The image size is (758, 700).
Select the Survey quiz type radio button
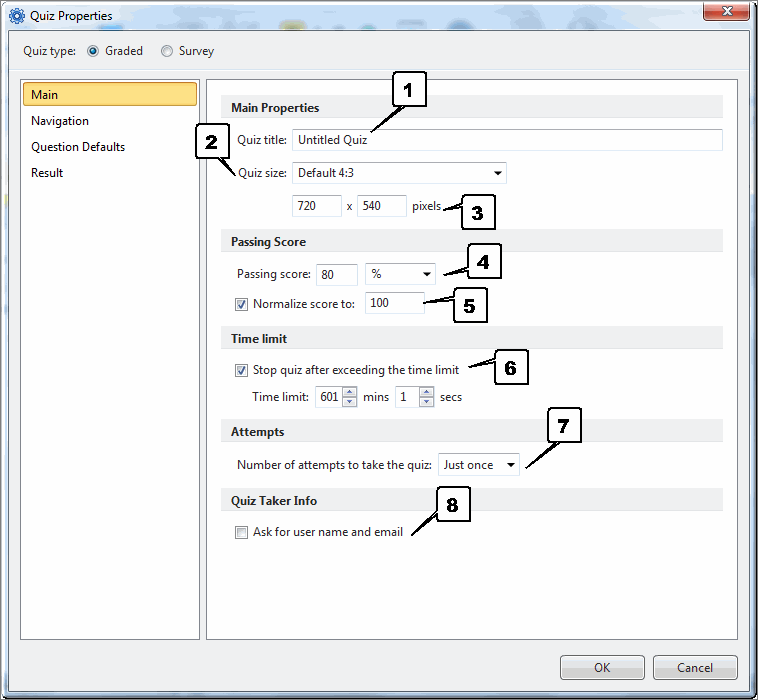pos(167,51)
